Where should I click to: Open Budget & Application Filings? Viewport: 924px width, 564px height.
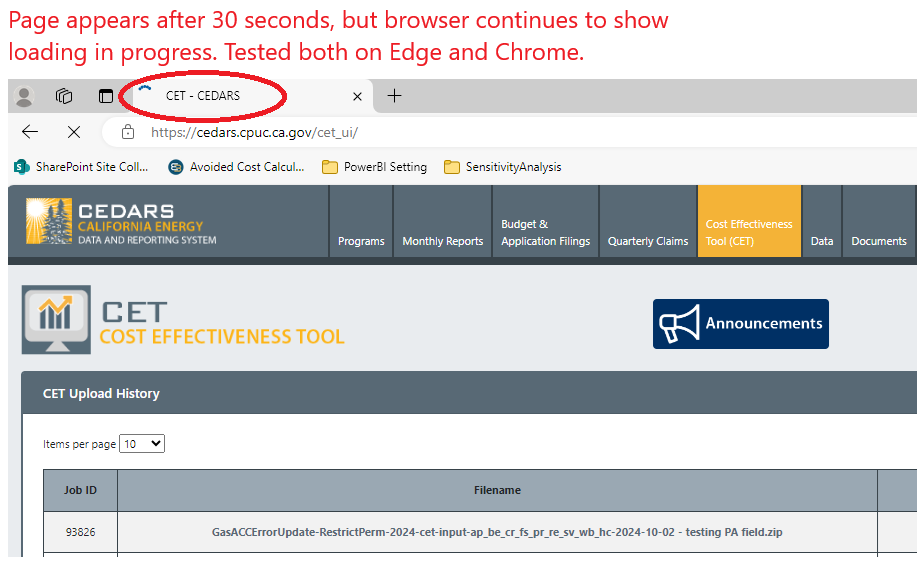pyautogui.click(x=545, y=232)
